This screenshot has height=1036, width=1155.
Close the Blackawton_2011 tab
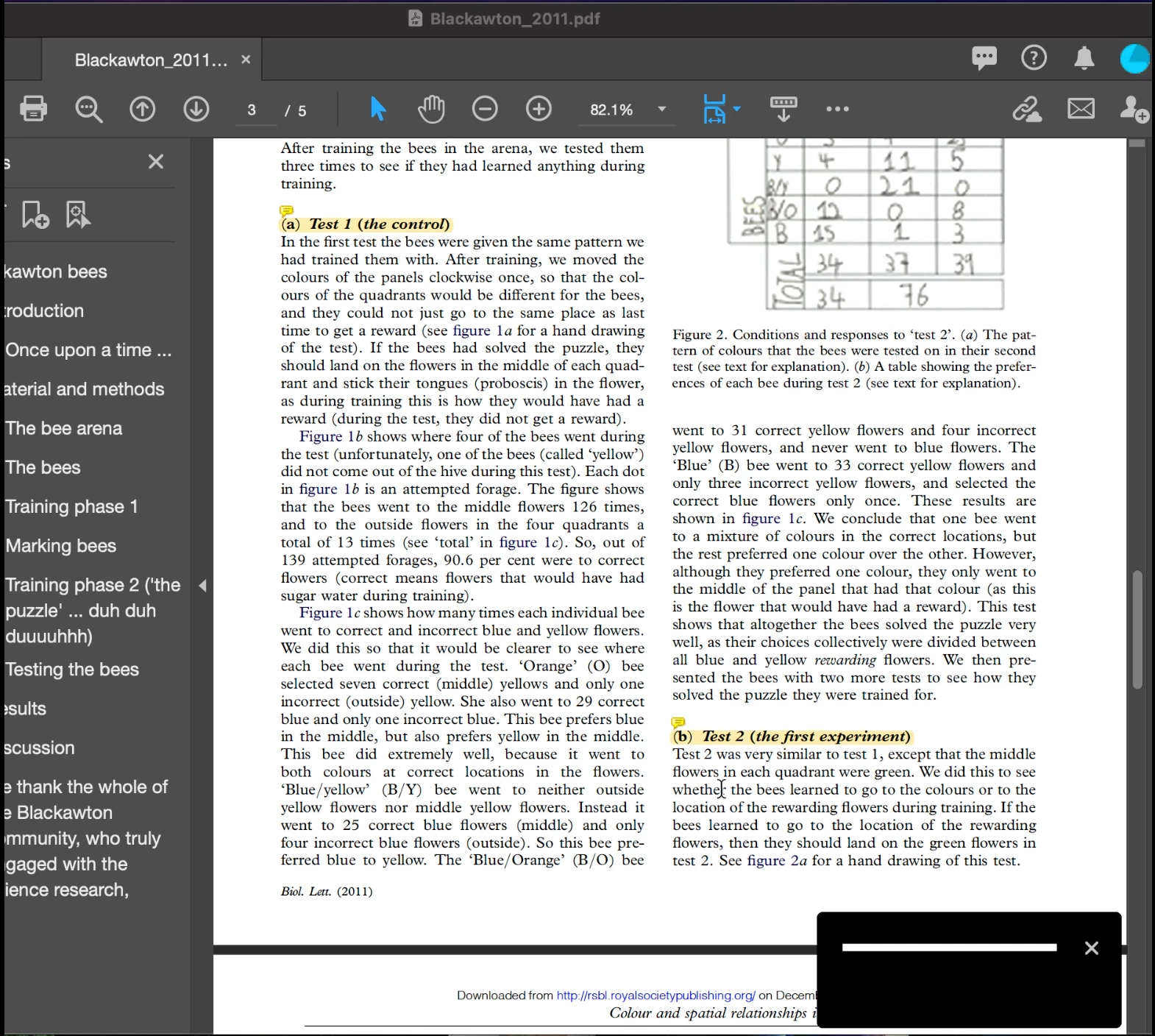(246, 60)
